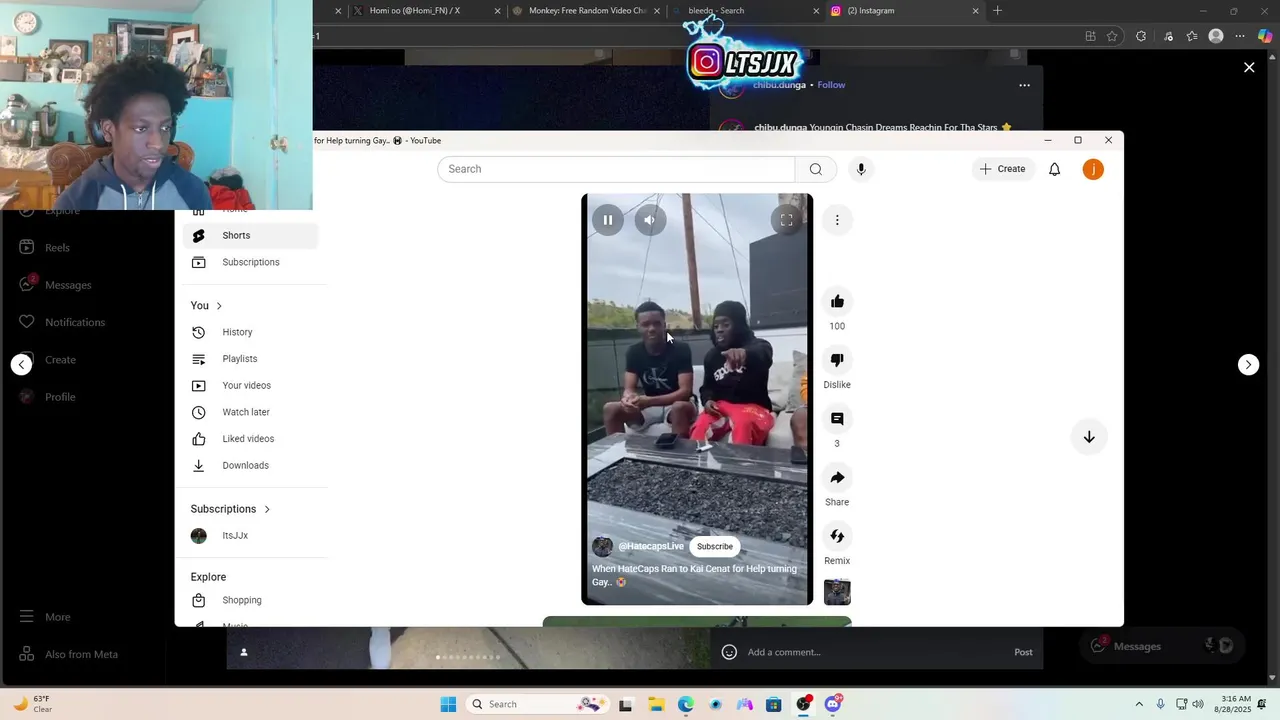Viewport: 1280px width, 720px height.
Task: Open the YouTube Create button
Action: 1003,169
